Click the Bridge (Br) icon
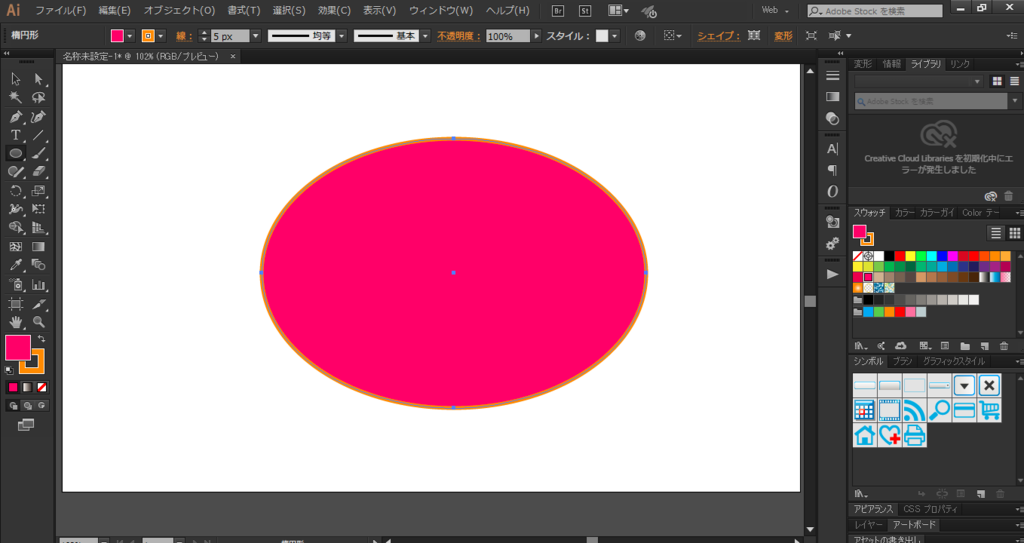 pos(558,10)
